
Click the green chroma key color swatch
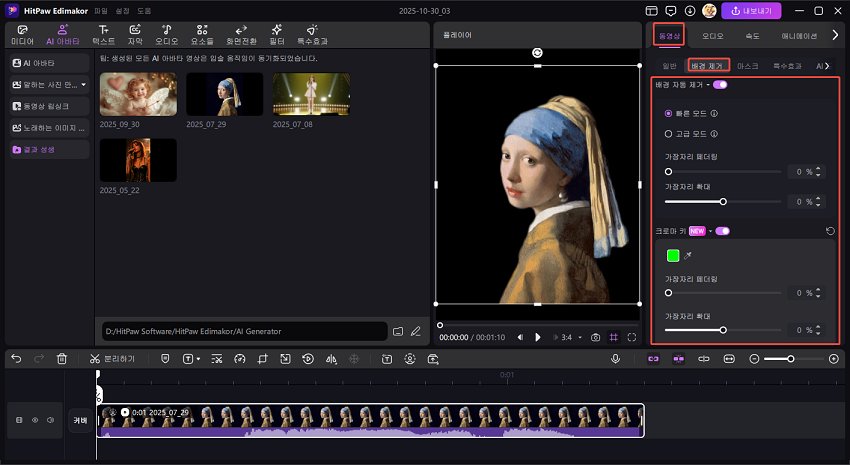coord(673,256)
